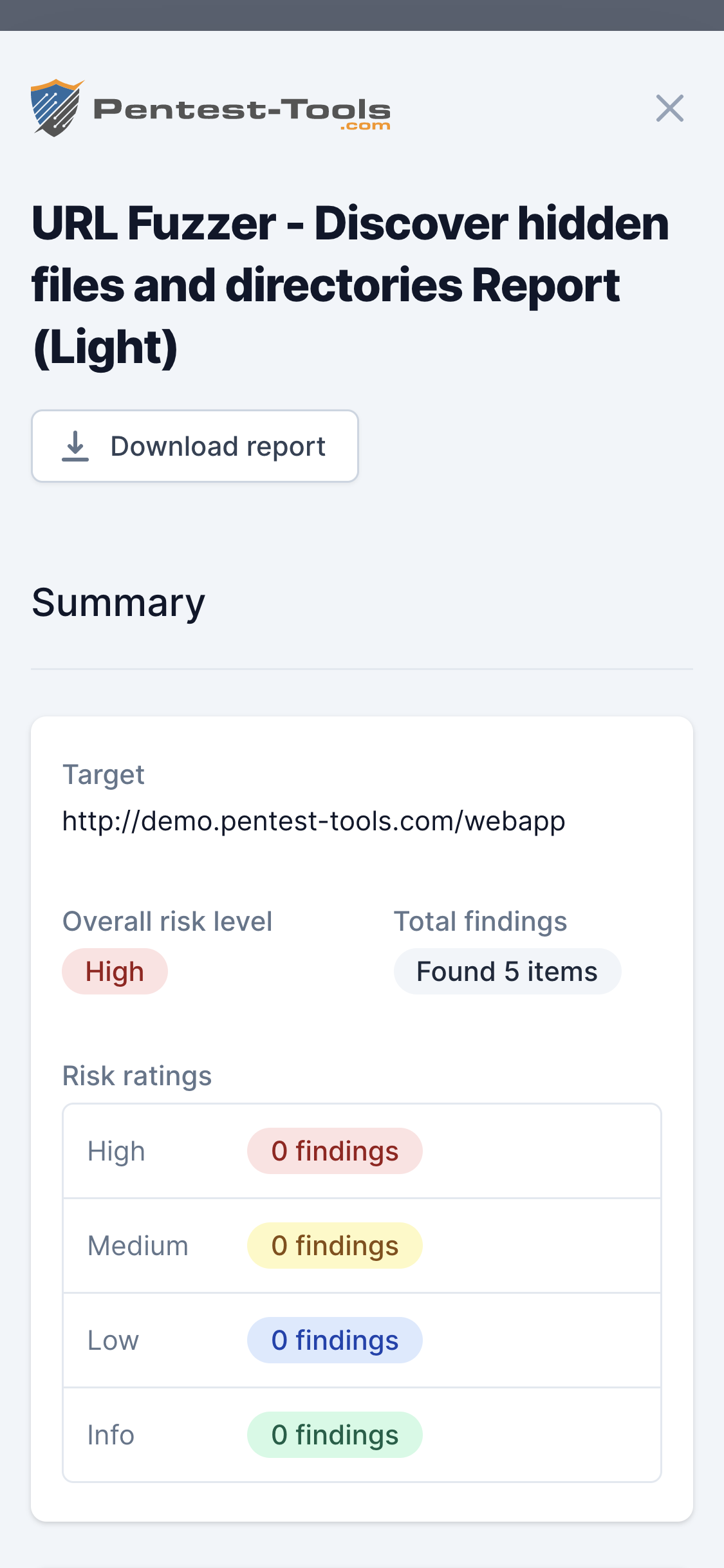Click the green 0 findings badge for Info
The height and width of the screenshot is (1568, 724).
(335, 1434)
